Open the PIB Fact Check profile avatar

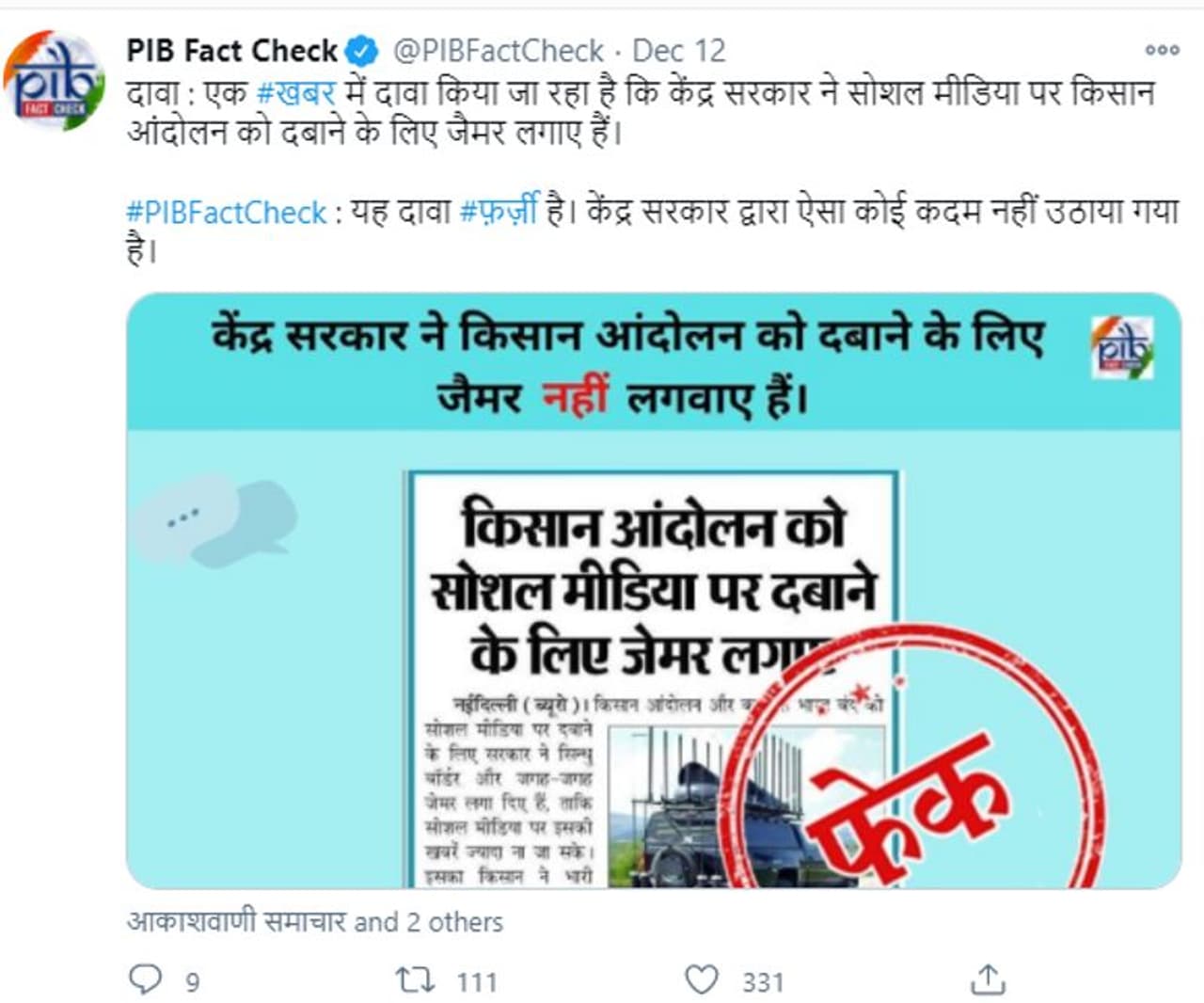tap(54, 80)
